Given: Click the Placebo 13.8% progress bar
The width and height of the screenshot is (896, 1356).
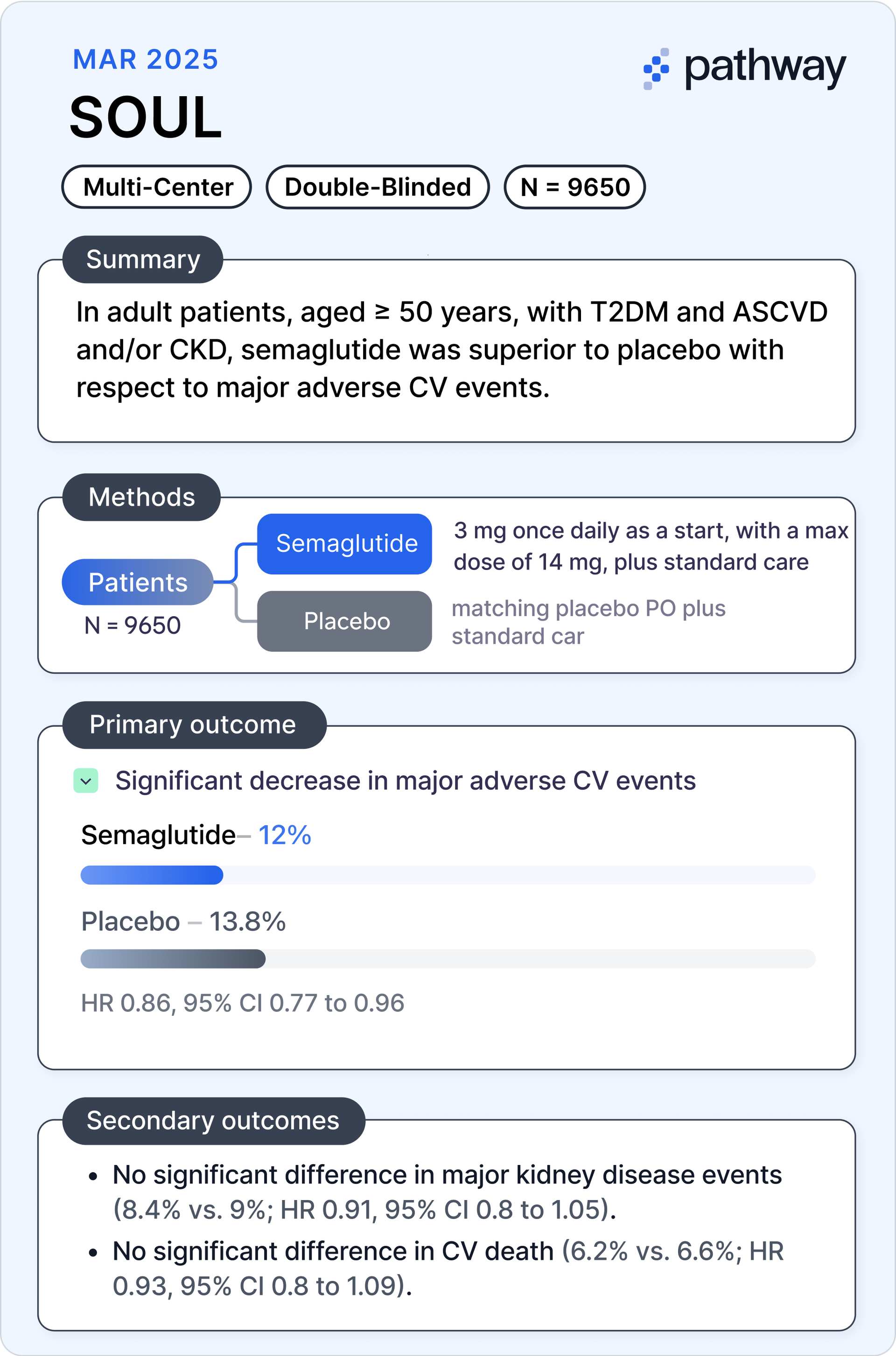Looking at the screenshot, I should pyautogui.click(x=448, y=959).
